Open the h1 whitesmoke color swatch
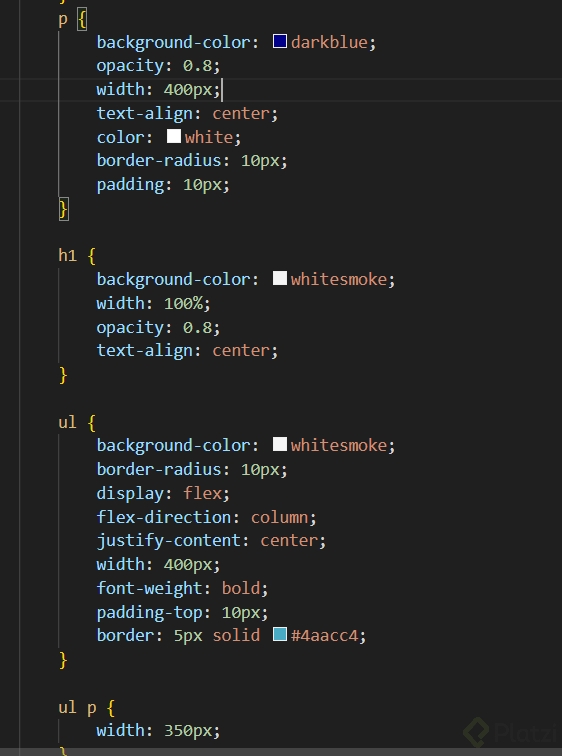Image resolution: width=562 pixels, height=756 pixels. click(x=280, y=278)
